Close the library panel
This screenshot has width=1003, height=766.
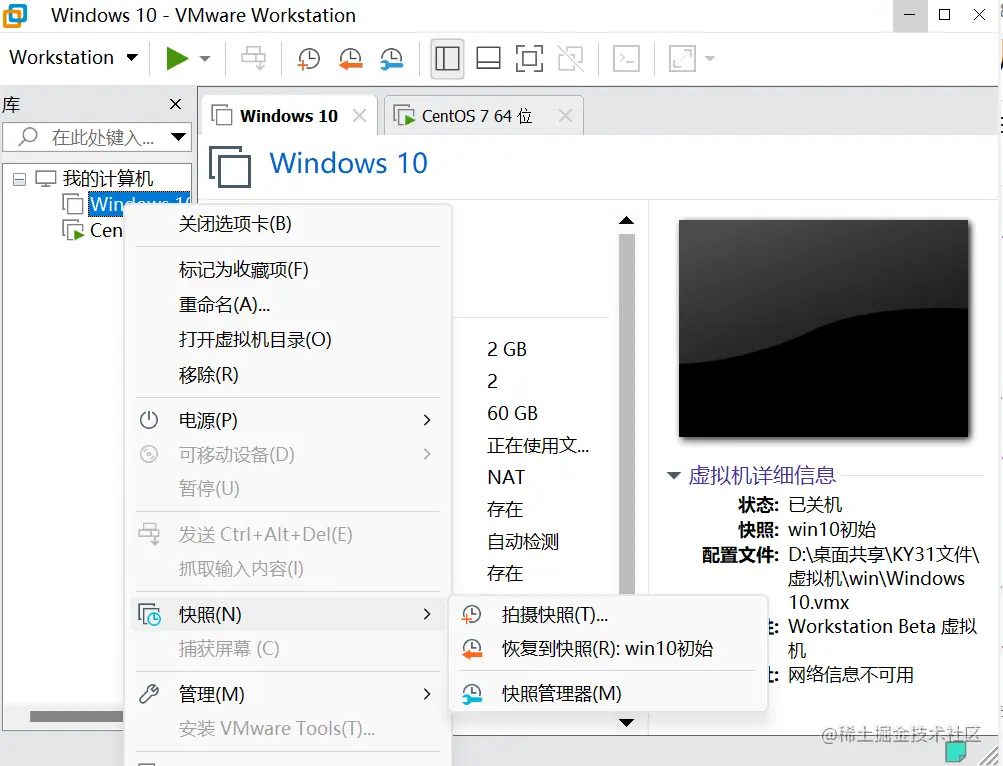coord(175,104)
